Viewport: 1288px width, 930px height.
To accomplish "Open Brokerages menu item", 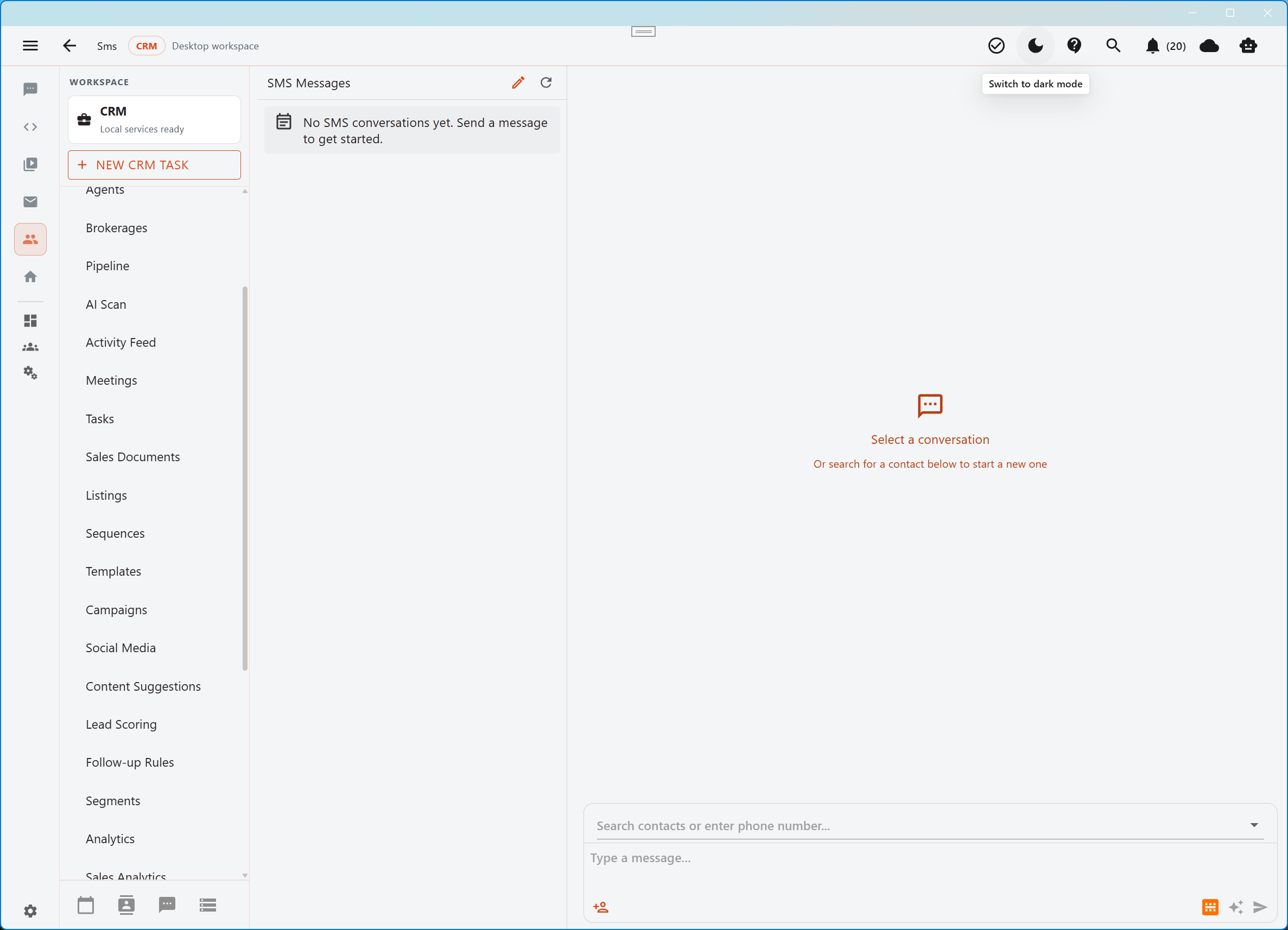I will (x=116, y=228).
